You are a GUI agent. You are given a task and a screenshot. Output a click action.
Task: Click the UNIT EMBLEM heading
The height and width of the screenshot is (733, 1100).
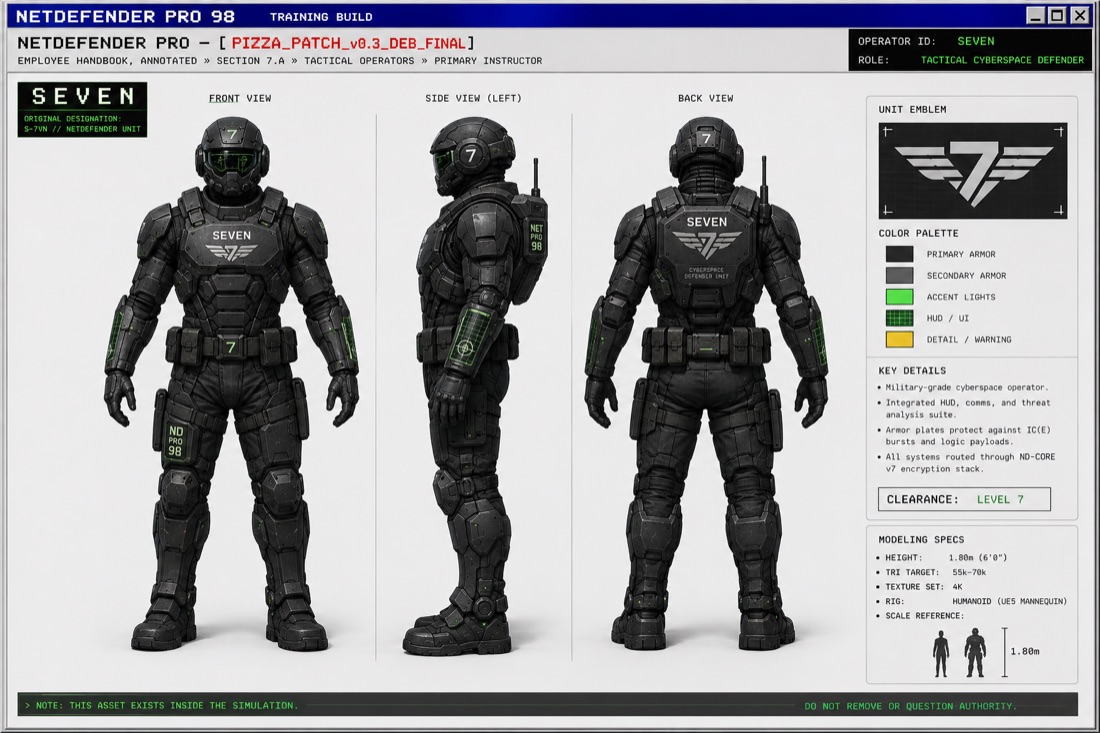[912, 109]
